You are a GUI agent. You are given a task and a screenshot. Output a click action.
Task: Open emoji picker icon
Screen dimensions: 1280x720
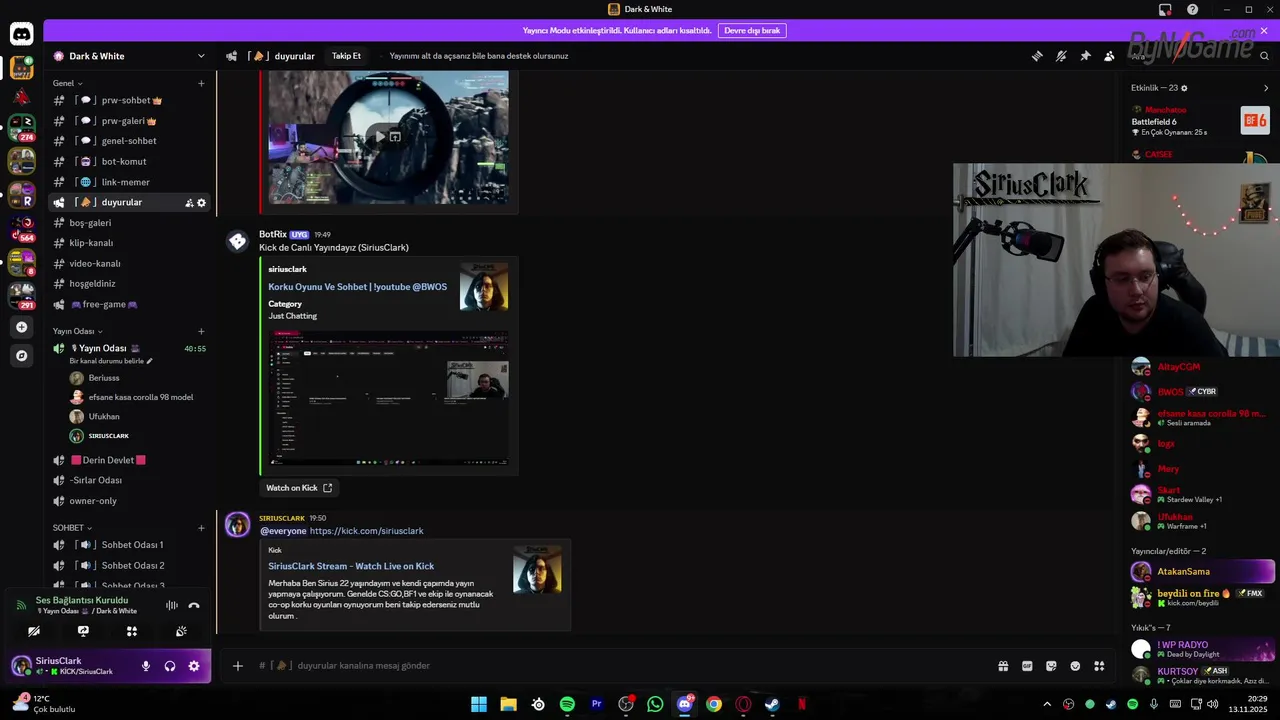tap(1075, 666)
